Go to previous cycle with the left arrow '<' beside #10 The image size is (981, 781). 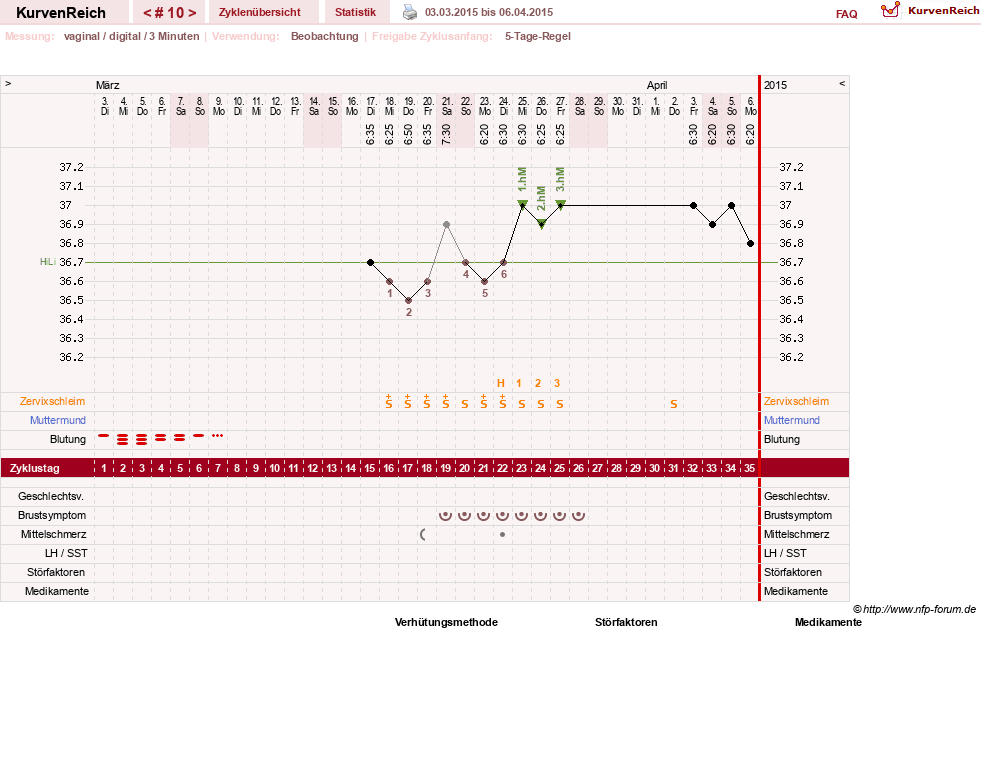click(147, 13)
